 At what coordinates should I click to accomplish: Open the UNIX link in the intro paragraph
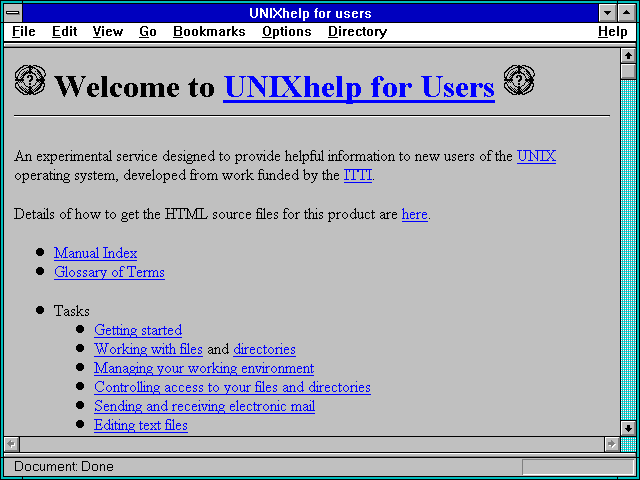[x=536, y=156]
